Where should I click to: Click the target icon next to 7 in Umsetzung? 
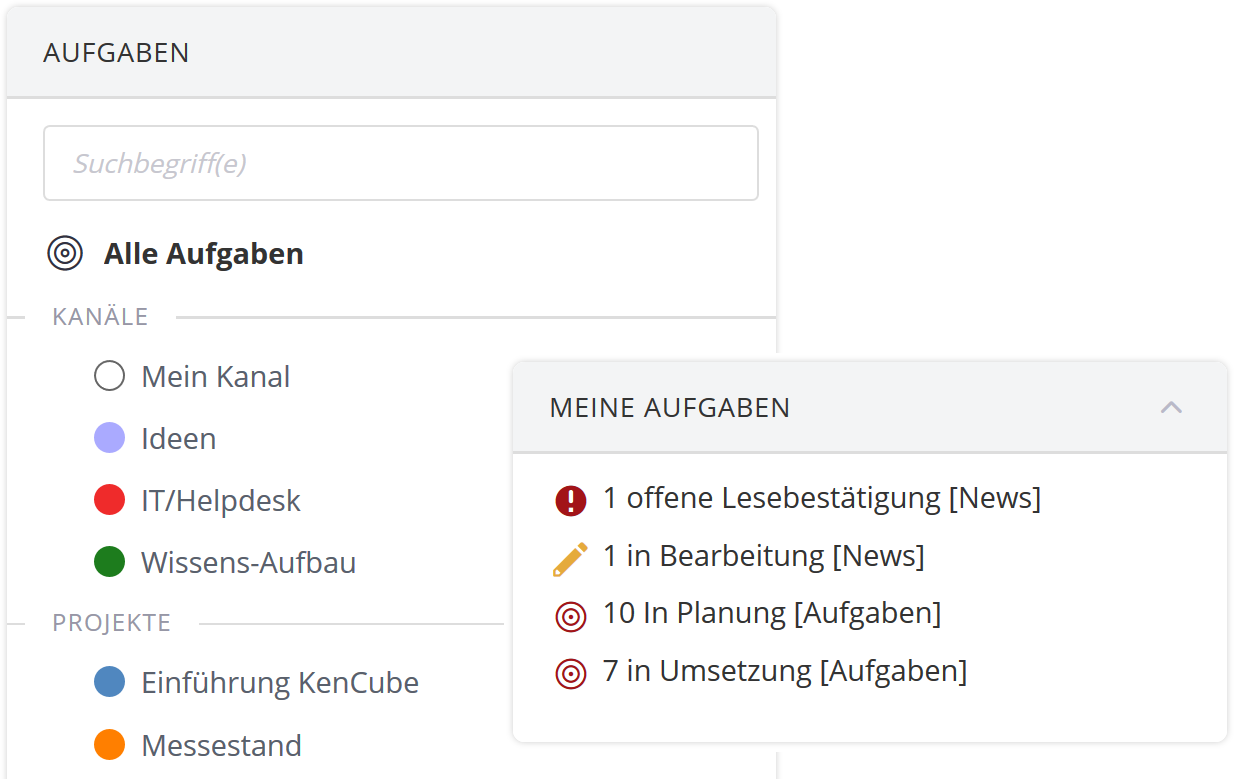click(570, 673)
